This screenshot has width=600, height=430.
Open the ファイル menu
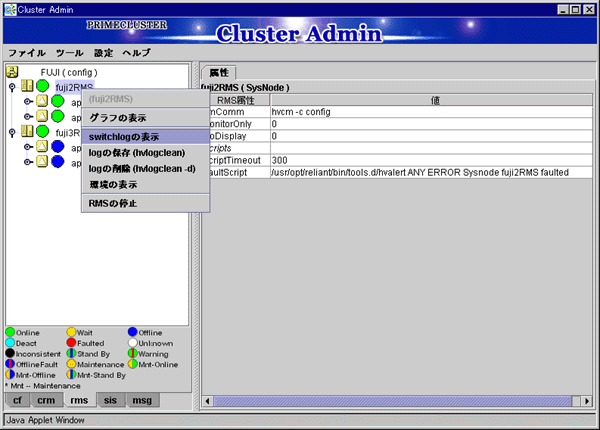tap(27, 53)
